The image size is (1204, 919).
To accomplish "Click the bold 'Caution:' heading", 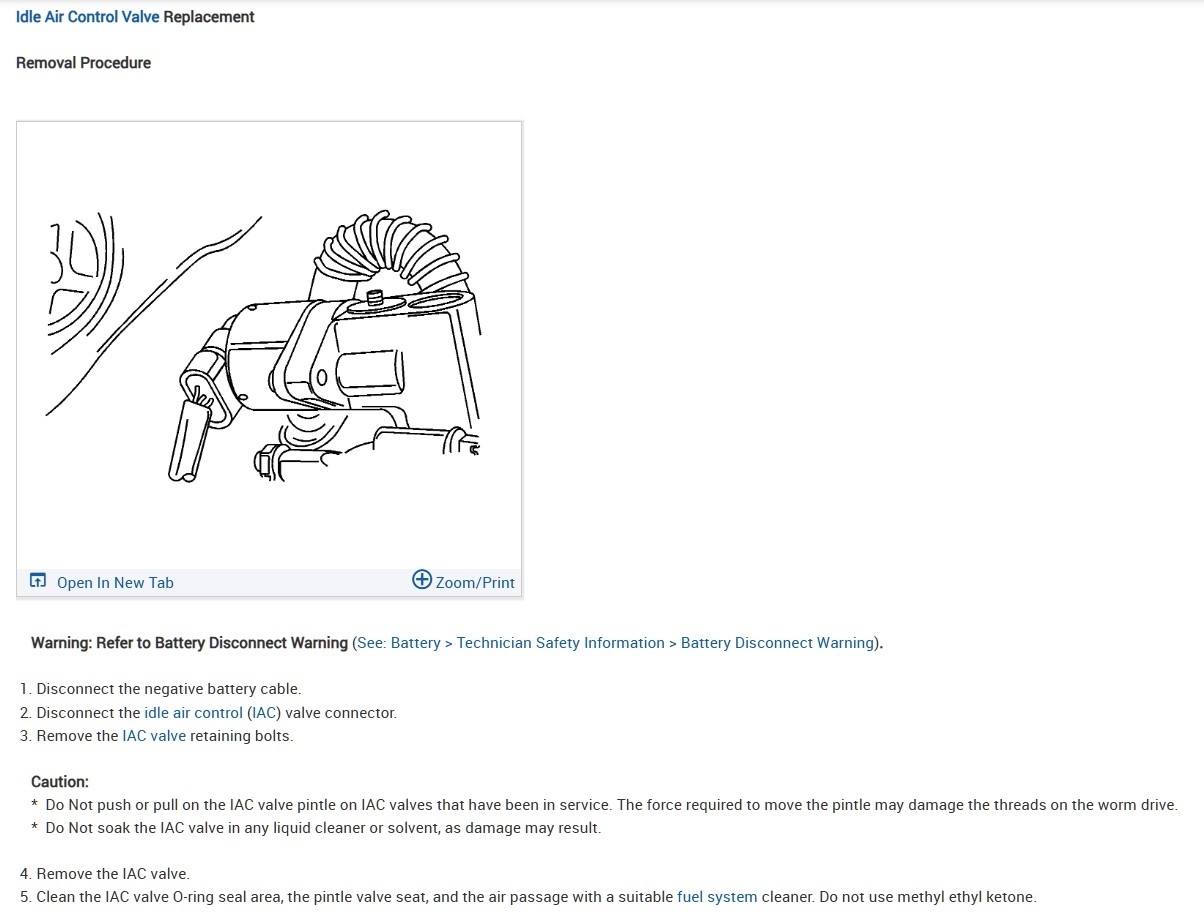I will coord(60,782).
